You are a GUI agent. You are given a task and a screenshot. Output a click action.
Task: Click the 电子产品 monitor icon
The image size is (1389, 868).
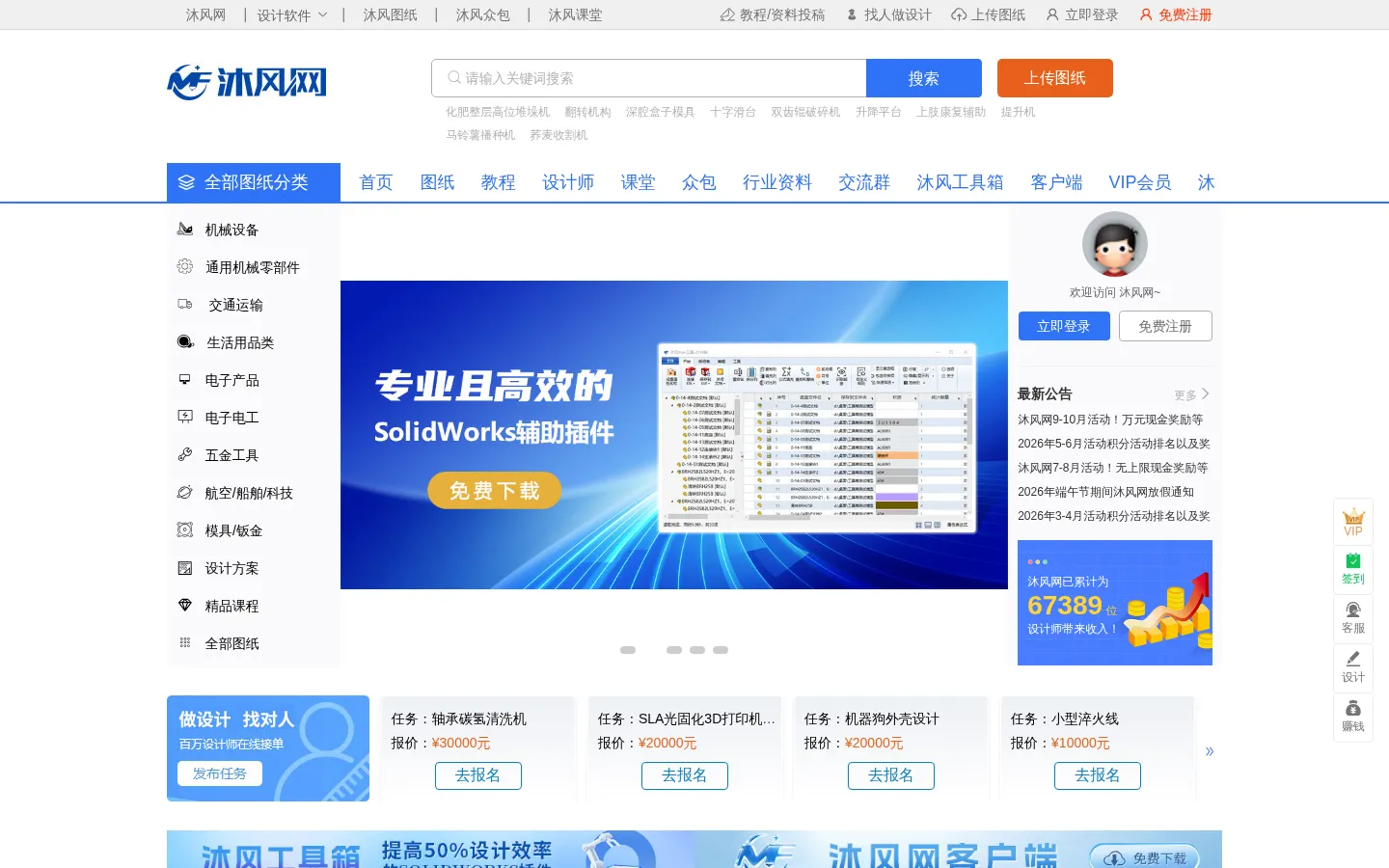(185, 379)
